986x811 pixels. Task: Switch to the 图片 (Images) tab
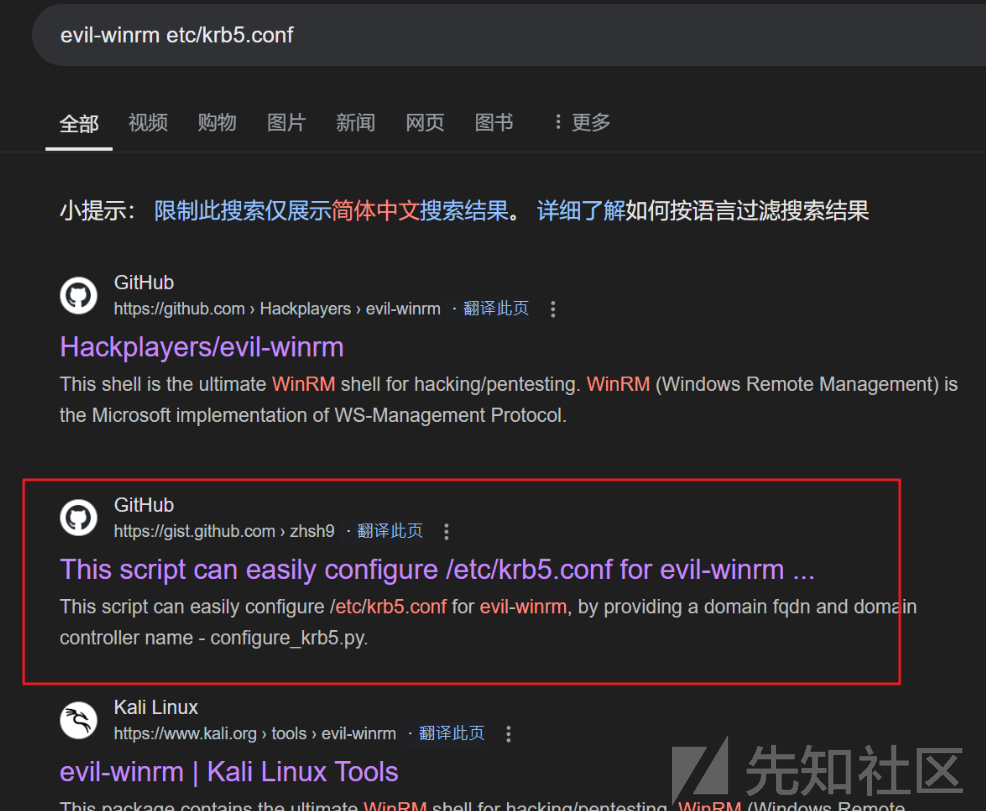pyautogui.click(x=286, y=122)
